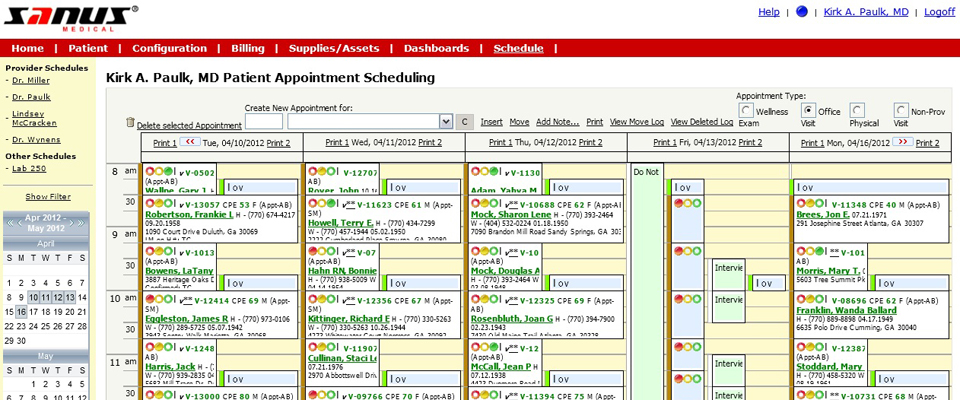Jump calendar back with double-left arrow
The height and width of the screenshot is (400, 960).
10,223
